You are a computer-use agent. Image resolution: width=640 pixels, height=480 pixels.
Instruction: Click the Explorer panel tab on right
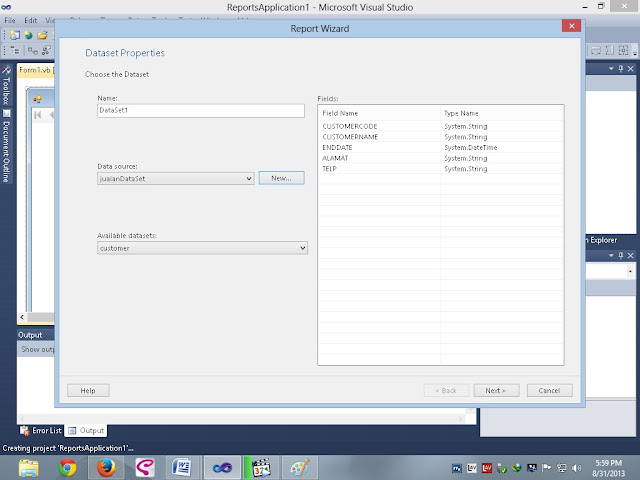click(603, 240)
